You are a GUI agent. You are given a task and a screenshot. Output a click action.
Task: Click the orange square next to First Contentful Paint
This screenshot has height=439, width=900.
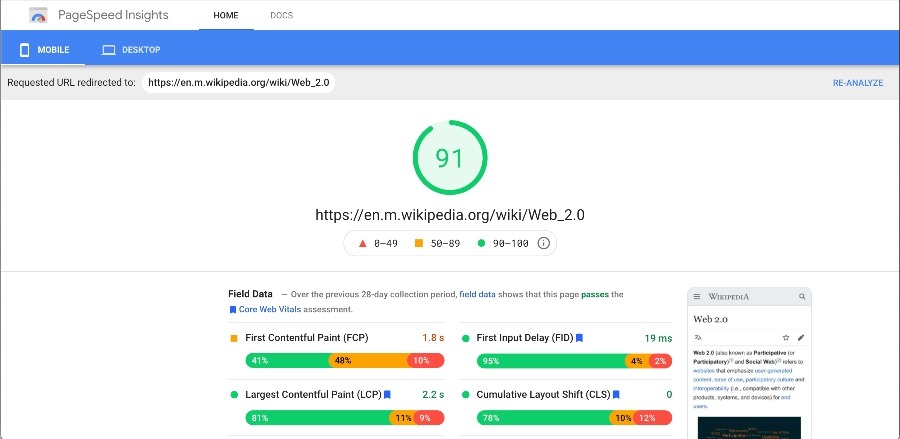click(234, 339)
